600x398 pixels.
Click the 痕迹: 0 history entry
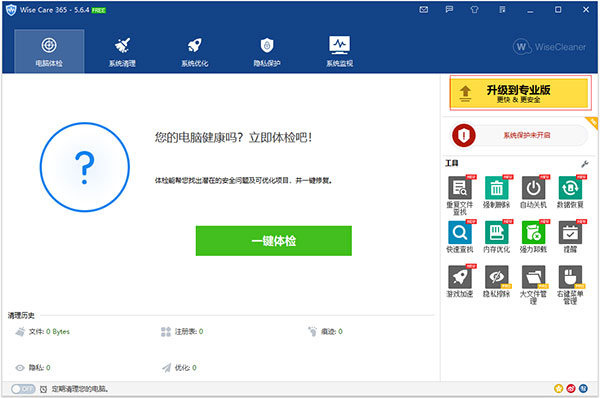click(325, 331)
